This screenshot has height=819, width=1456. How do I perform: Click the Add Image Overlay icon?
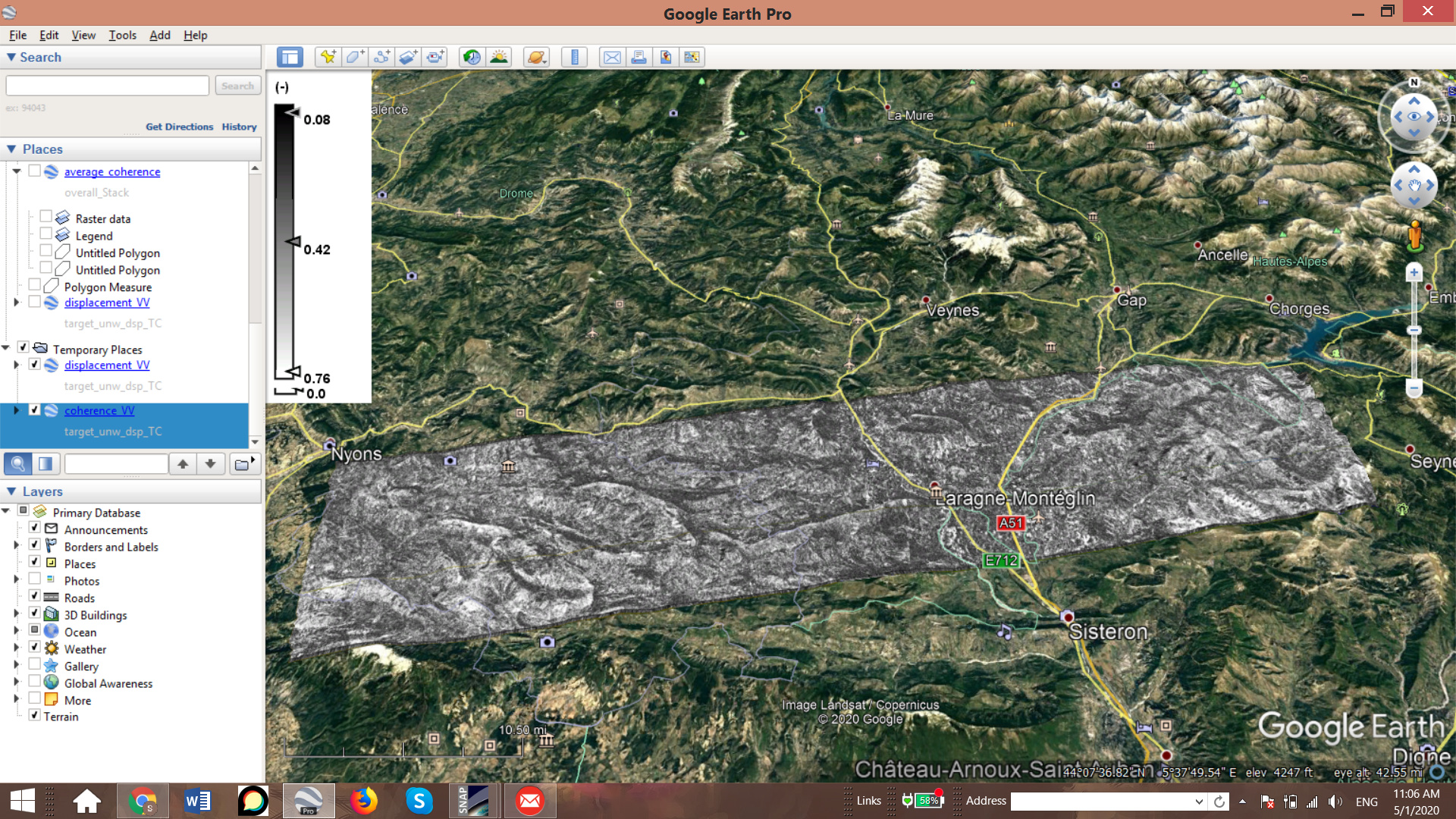(x=408, y=57)
